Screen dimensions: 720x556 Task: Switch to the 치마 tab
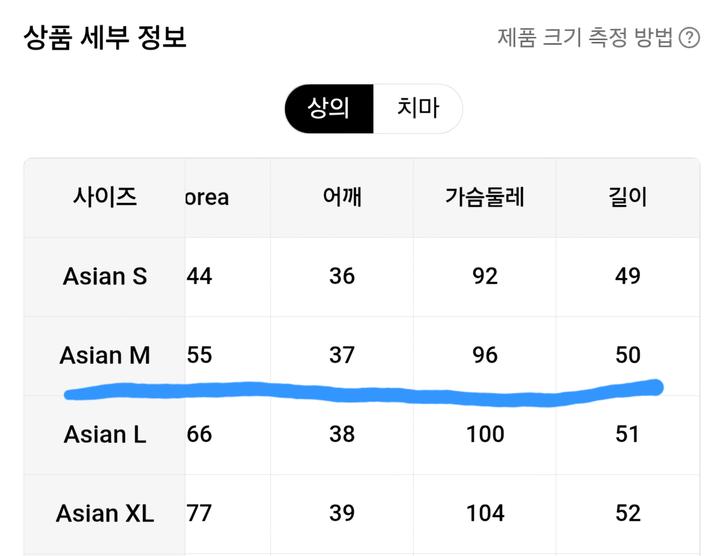(417, 108)
